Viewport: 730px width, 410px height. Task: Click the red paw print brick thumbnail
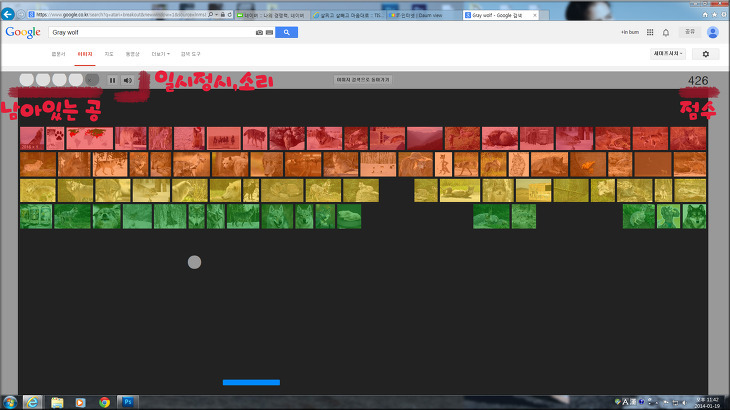tap(55, 138)
